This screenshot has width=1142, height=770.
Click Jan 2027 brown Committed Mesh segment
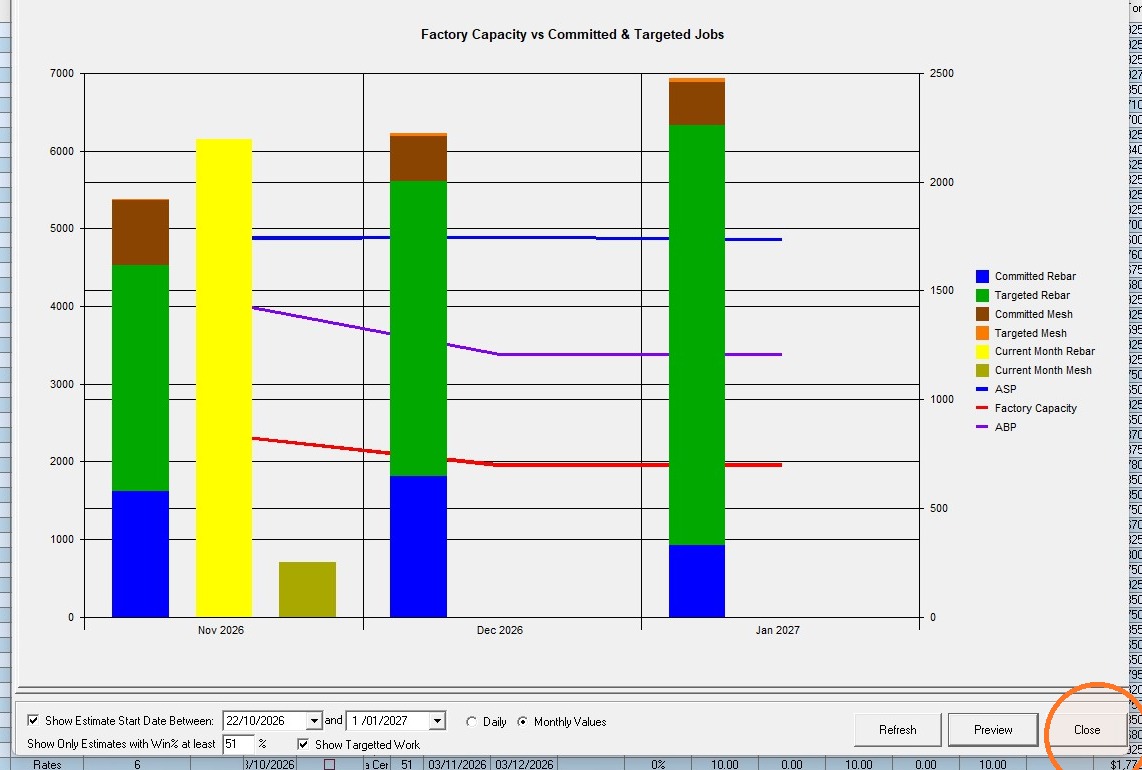pos(696,103)
